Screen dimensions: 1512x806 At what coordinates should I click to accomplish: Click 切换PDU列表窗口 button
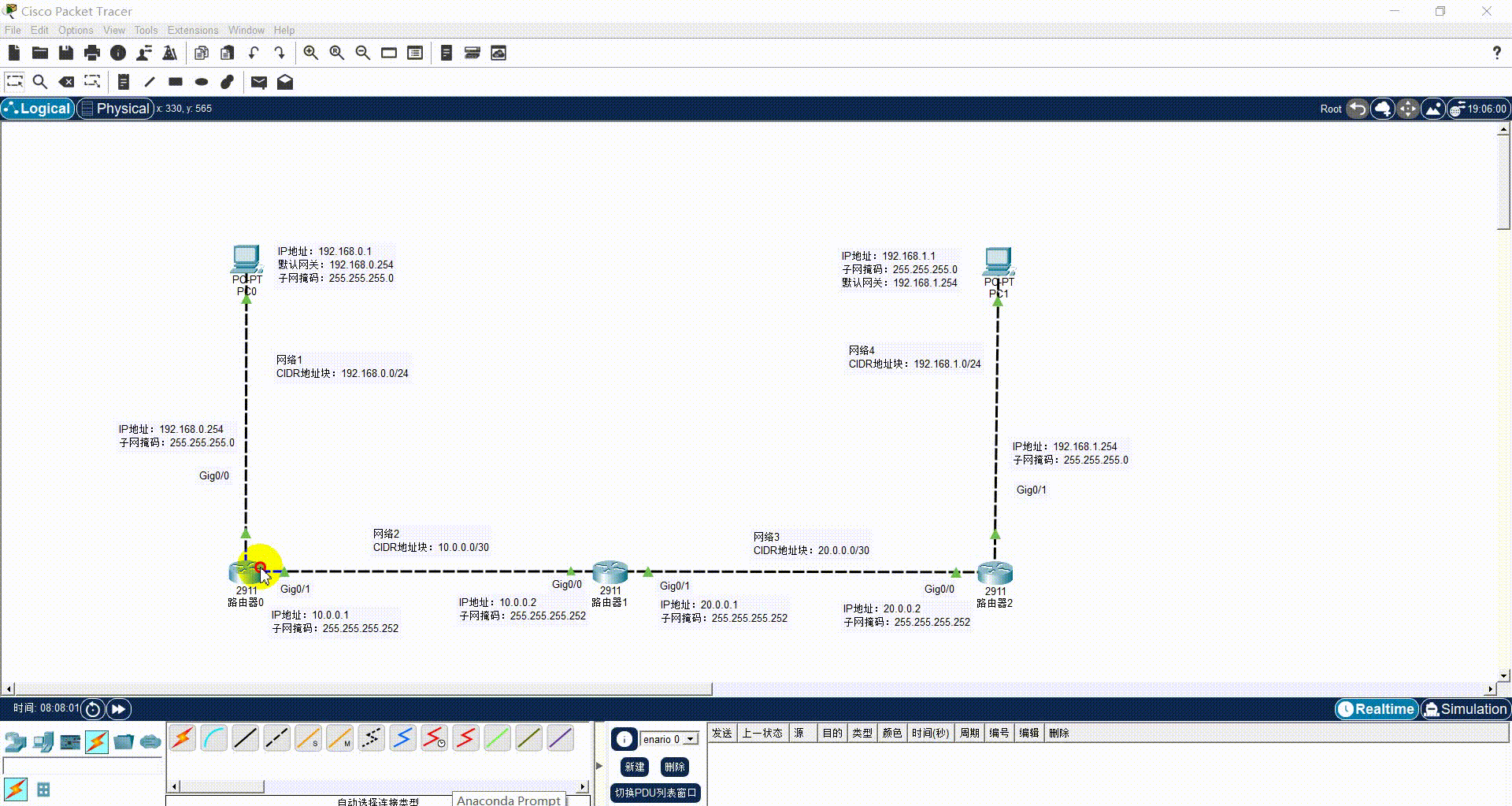pos(656,793)
